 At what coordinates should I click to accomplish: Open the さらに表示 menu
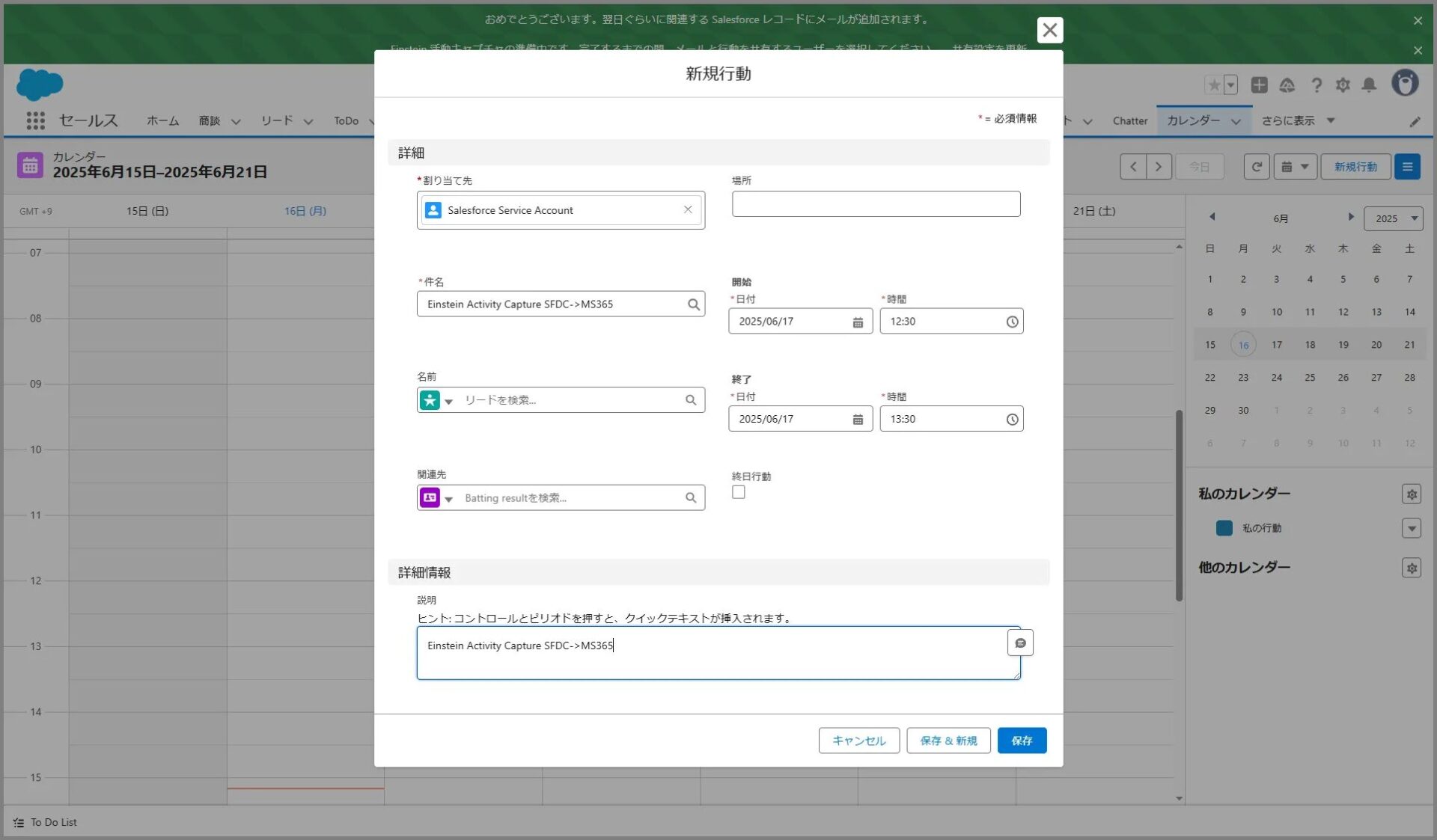pyautogui.click(x=1298, y=120)
